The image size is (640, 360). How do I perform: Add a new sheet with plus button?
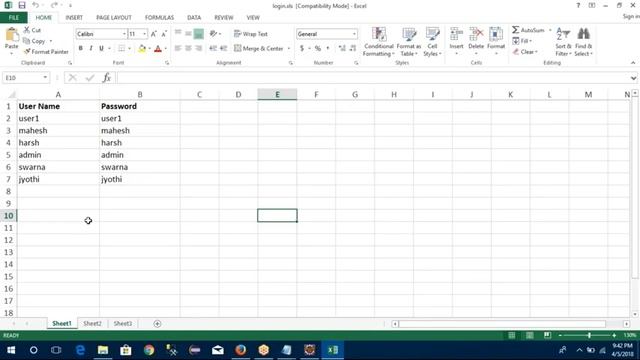[157, 324]
